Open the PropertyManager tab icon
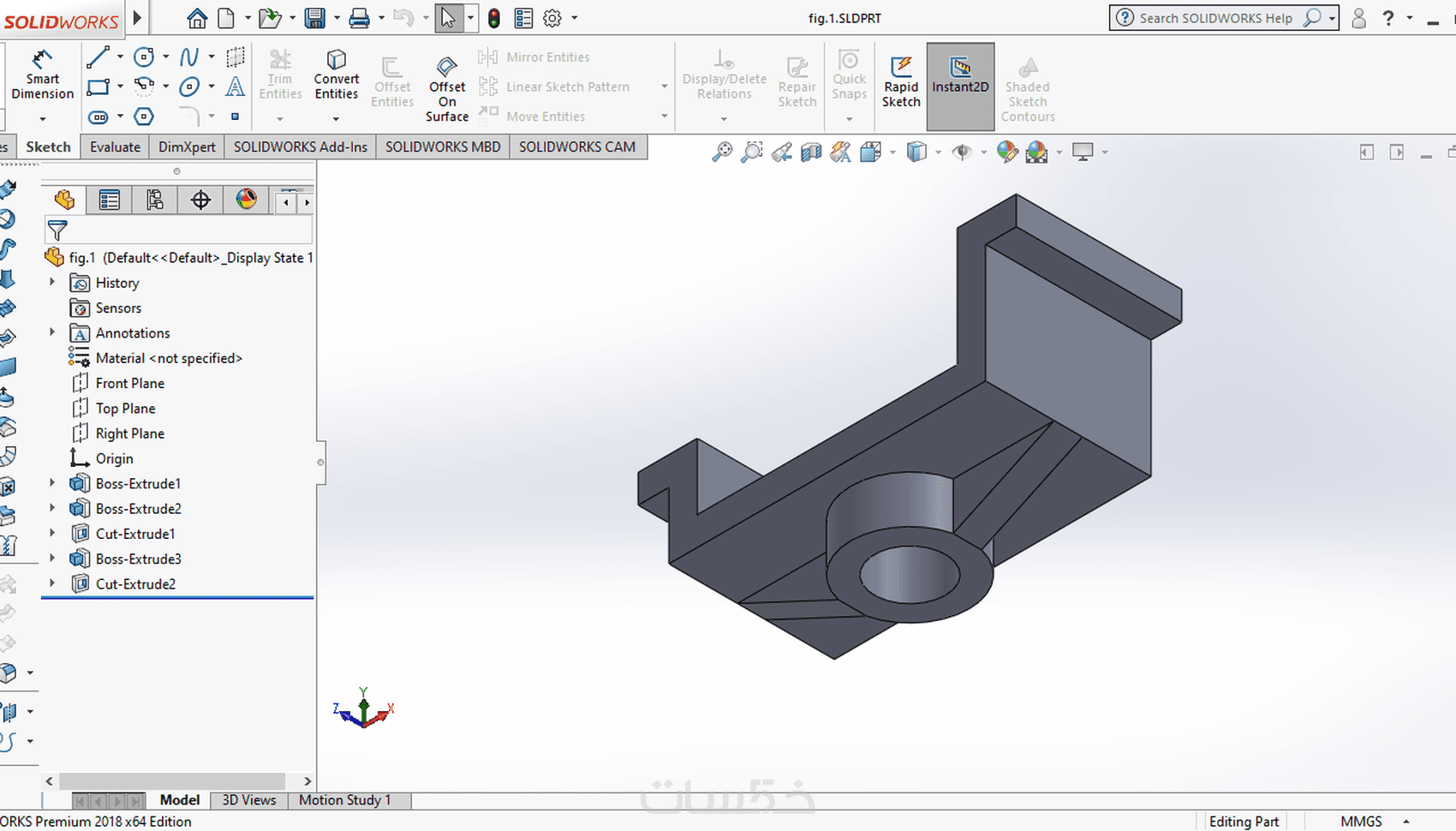1456x831 pixels. pos(110,200)
